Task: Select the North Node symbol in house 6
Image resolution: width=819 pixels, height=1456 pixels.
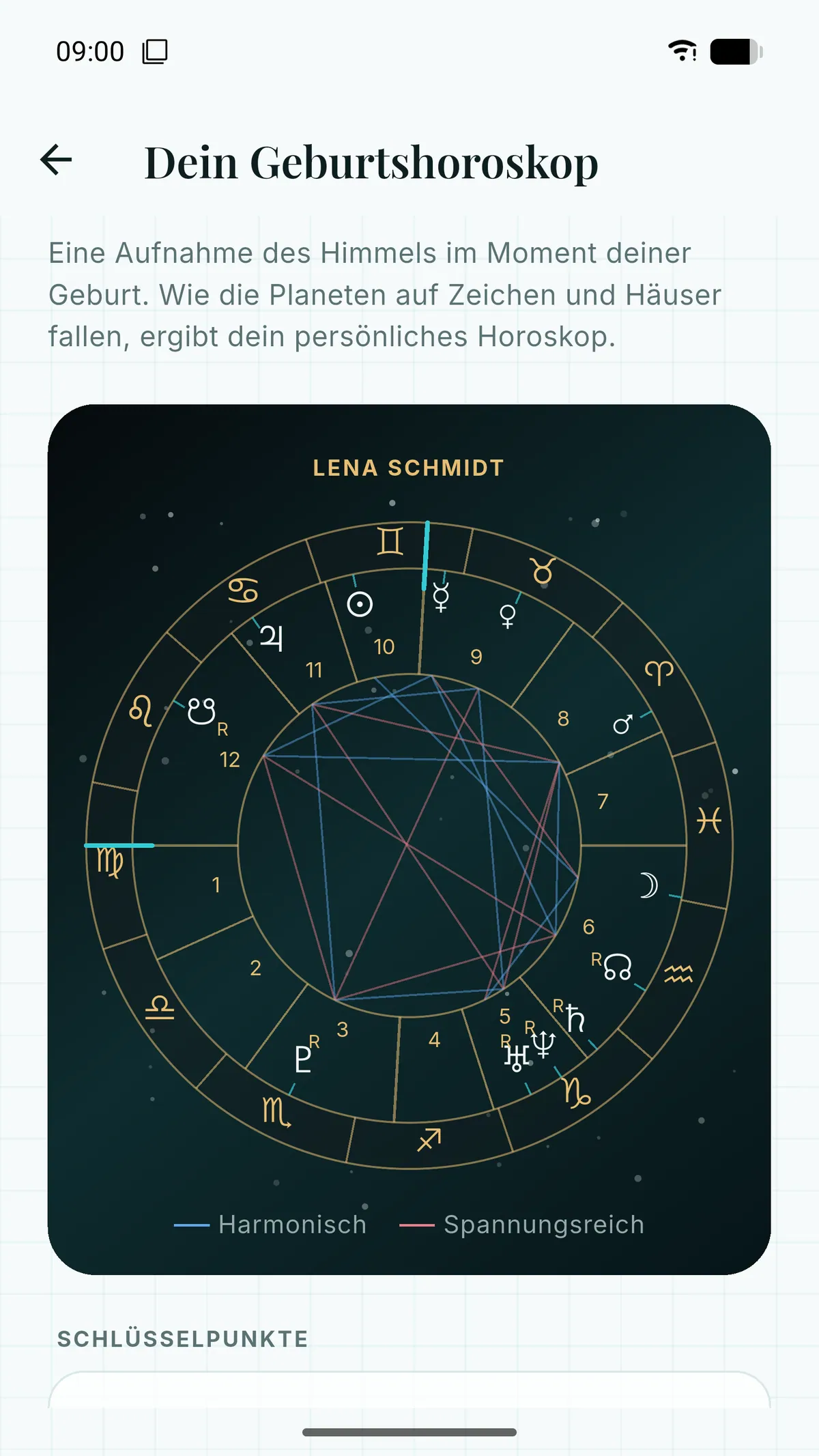Action: tap(617, 967)
